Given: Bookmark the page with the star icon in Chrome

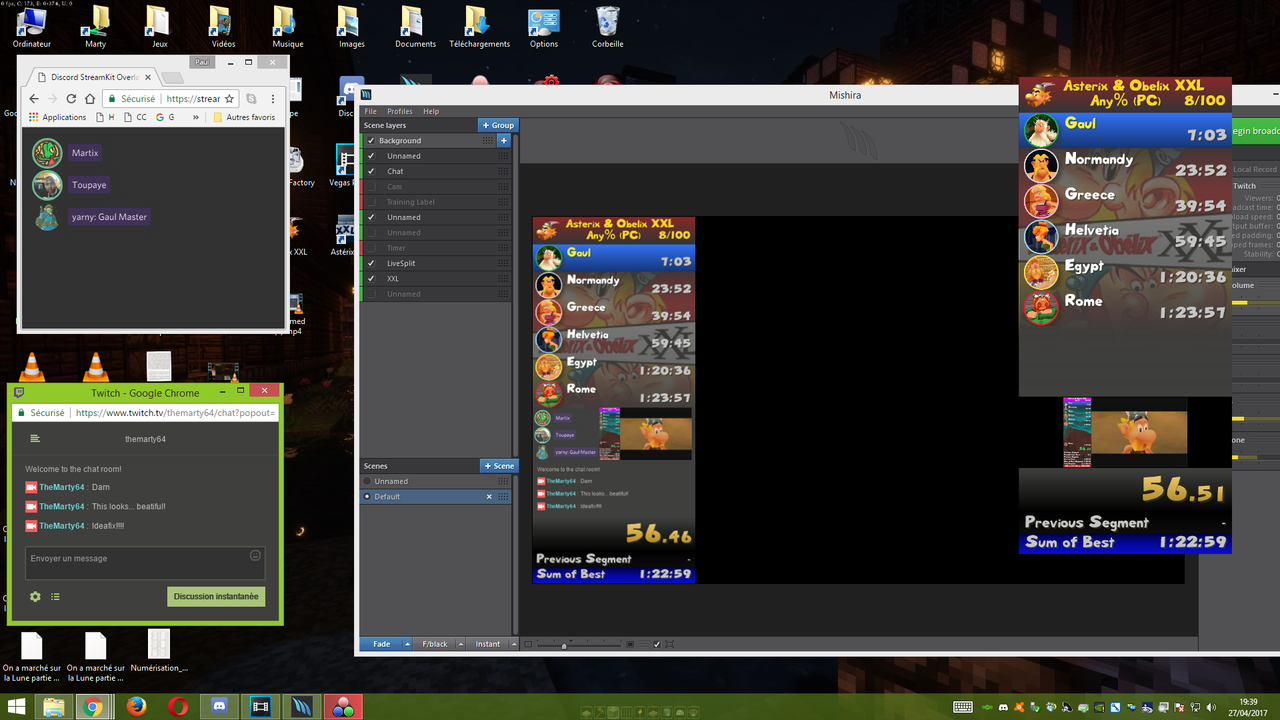Looking at the screenshot, I should tap(229, 99).
